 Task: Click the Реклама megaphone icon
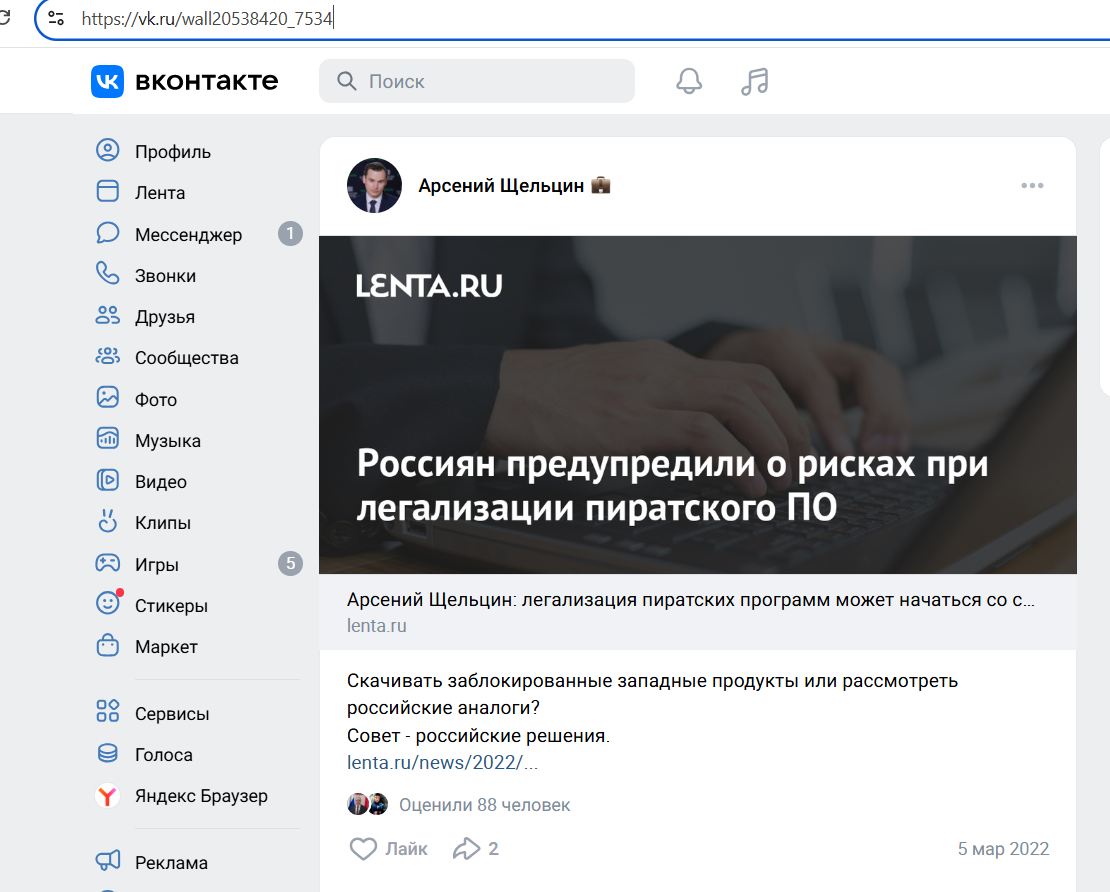pyautogui.click(x=108, y=862)
